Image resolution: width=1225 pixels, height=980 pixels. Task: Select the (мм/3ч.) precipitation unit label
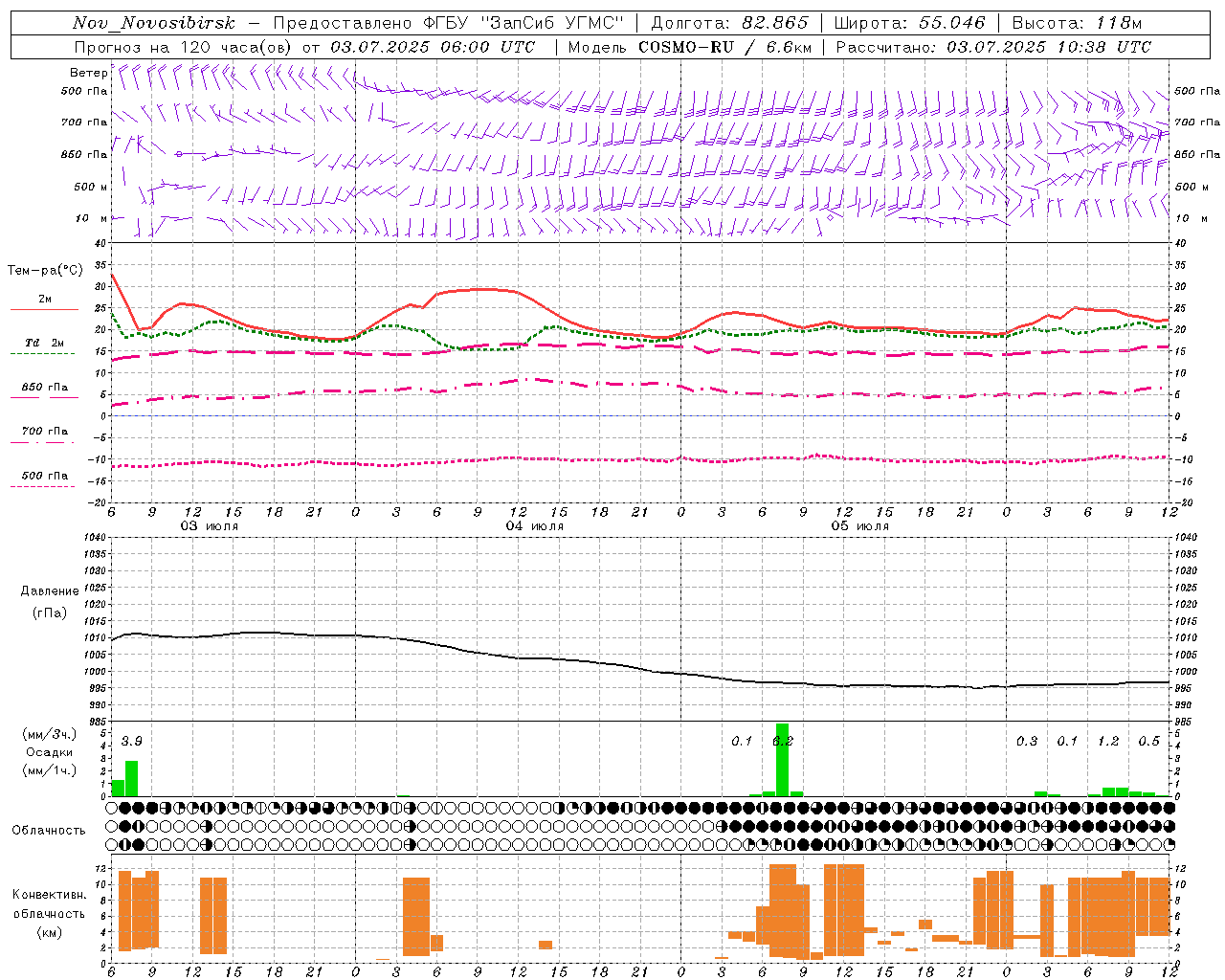tap(50, 735)
